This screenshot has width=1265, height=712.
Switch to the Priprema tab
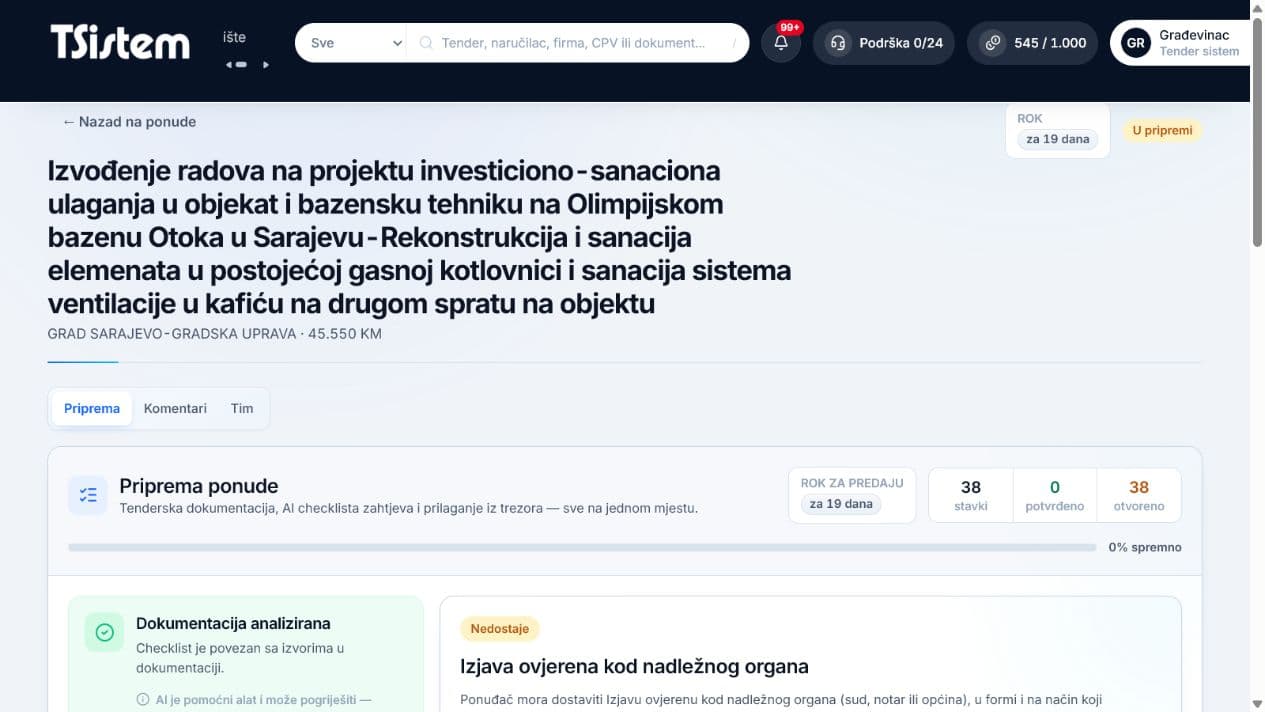pyautogui.click(x=92, y=408)
